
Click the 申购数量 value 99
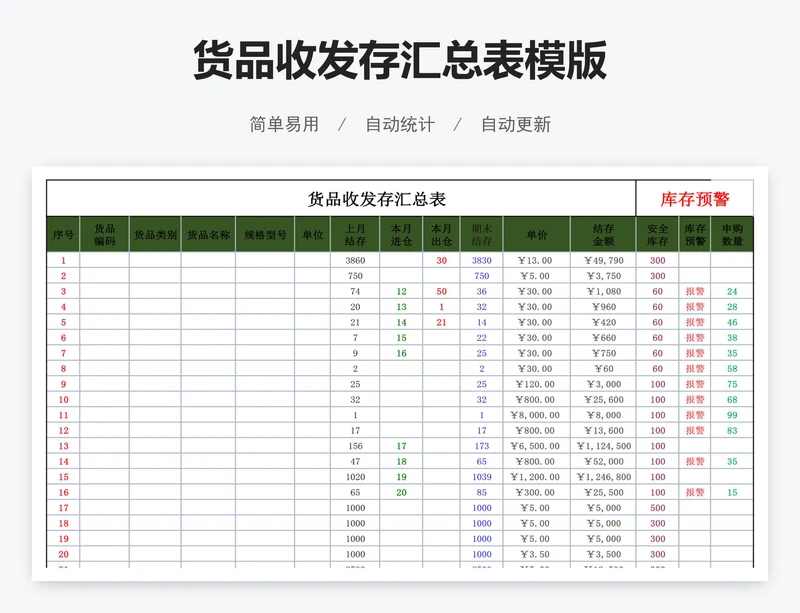732,415
